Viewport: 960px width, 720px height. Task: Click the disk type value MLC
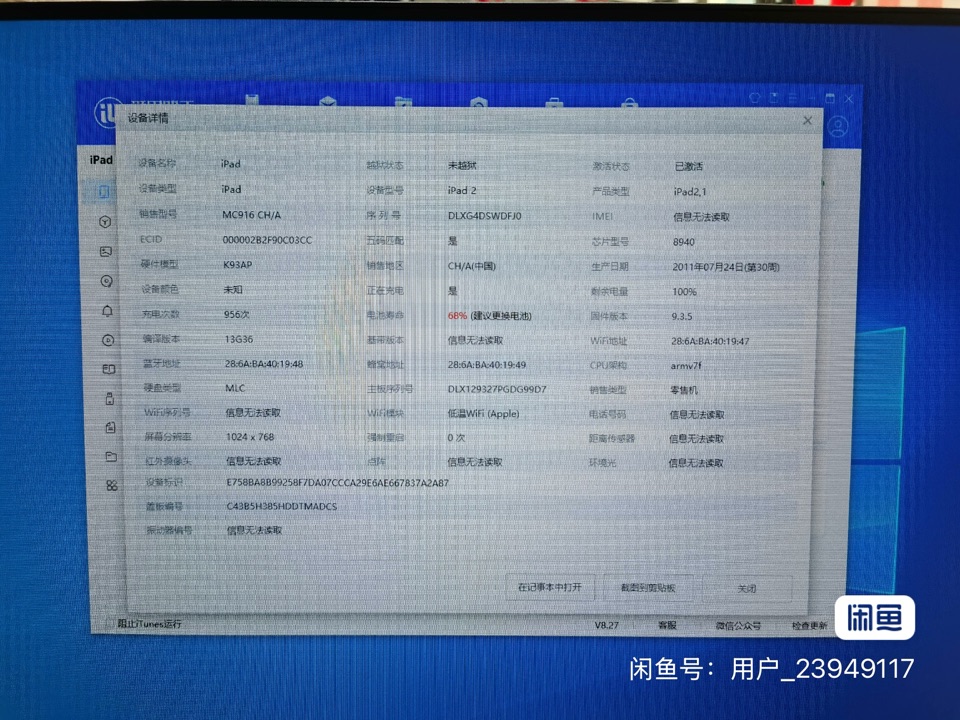(235, 388)
